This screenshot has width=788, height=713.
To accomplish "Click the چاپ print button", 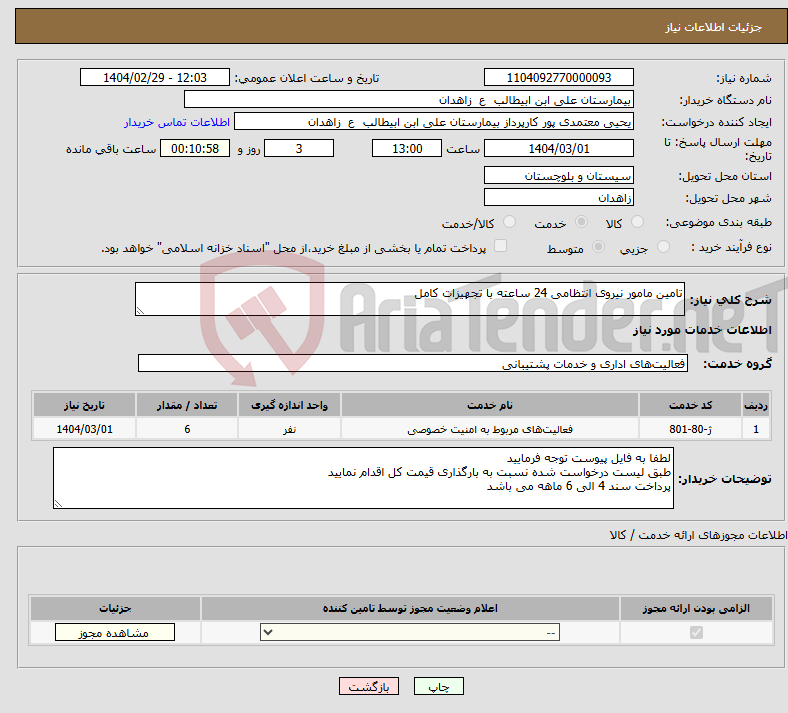I will (439, 686).
